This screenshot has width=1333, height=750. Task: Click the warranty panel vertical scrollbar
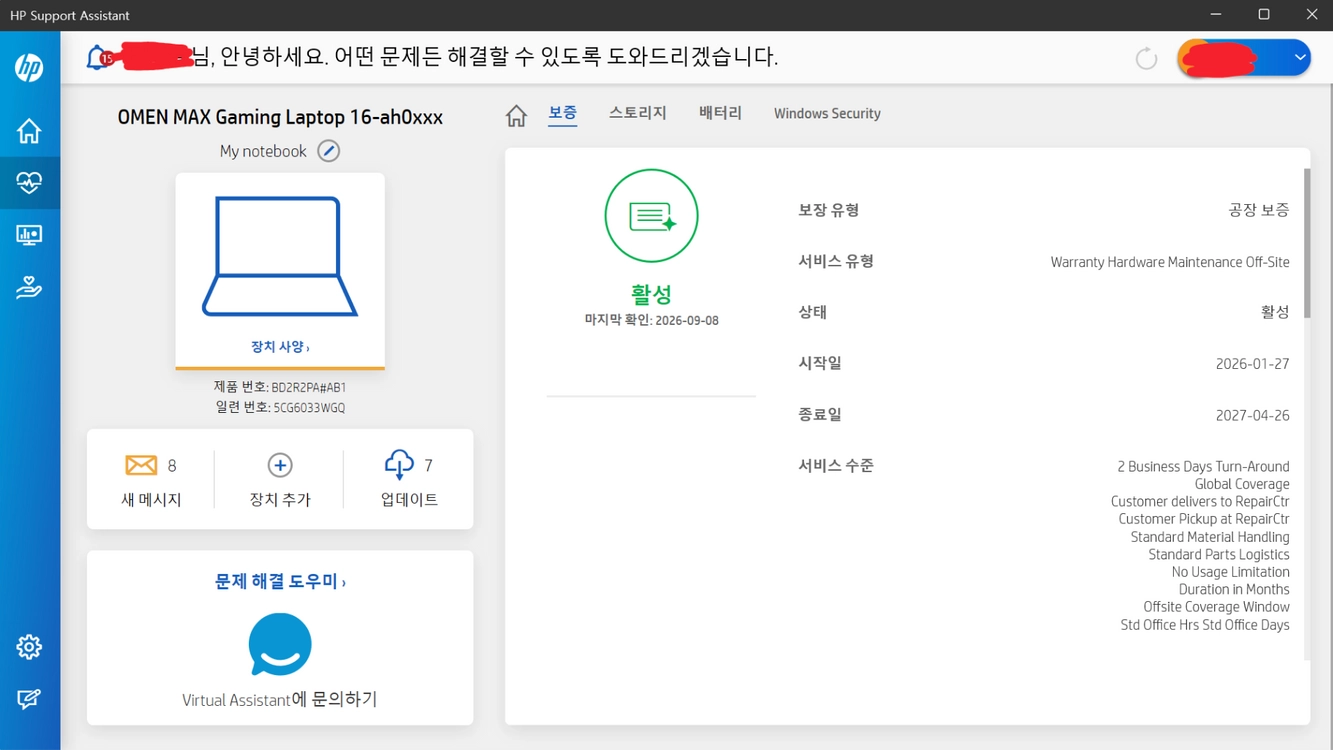pos(1306,244)
